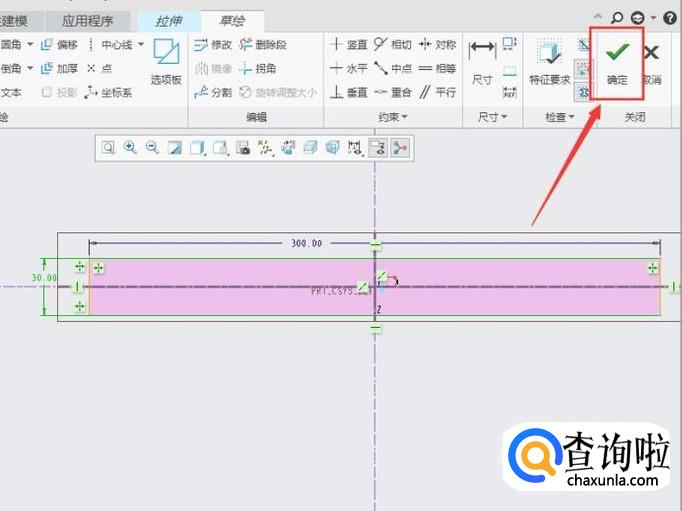Image resolution: width=682 pixels, height=511 pixels.
Task: Click the Zoom Out magnifier icon
Action: tap(152, 148)
